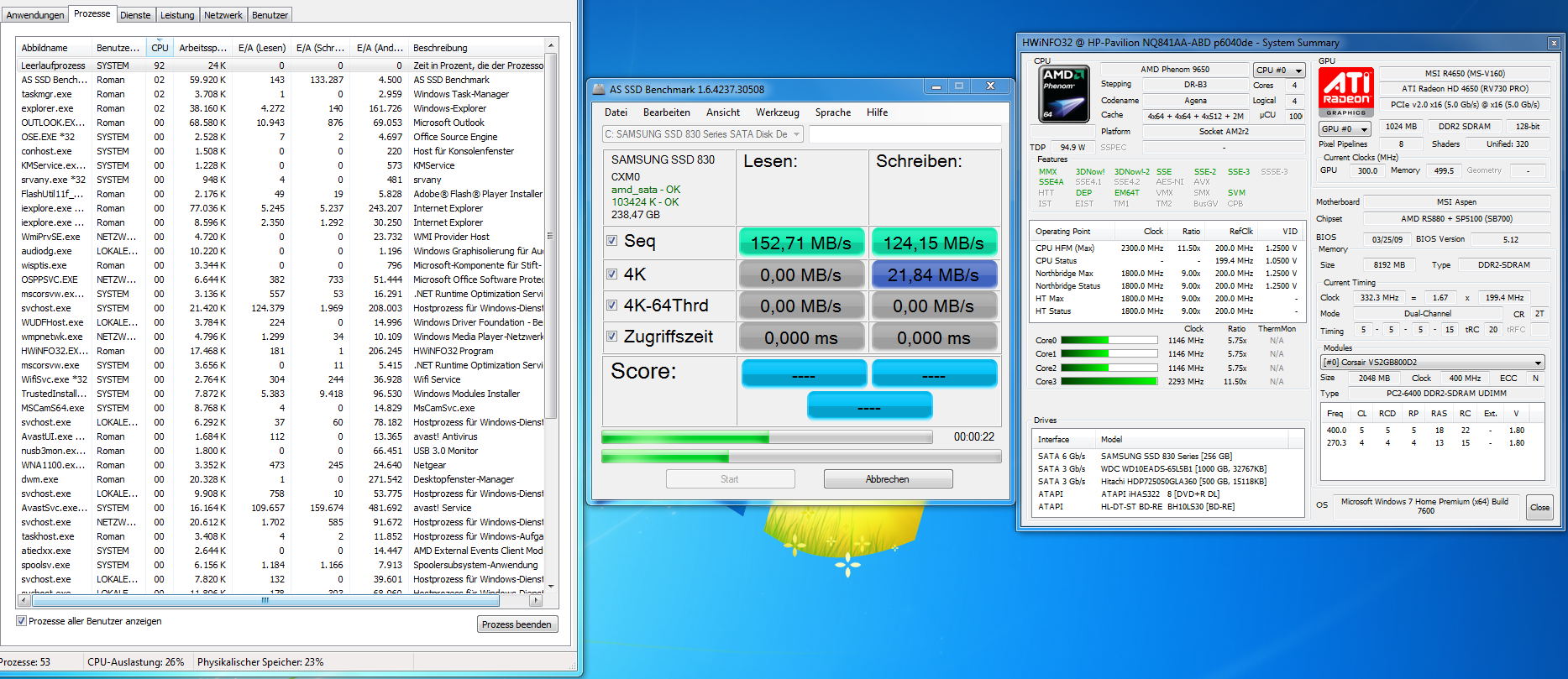The width and height of the screenshot is (1568, 679).
Task: Switch to the Anwendungen tab
Action: tap(34, 15)
